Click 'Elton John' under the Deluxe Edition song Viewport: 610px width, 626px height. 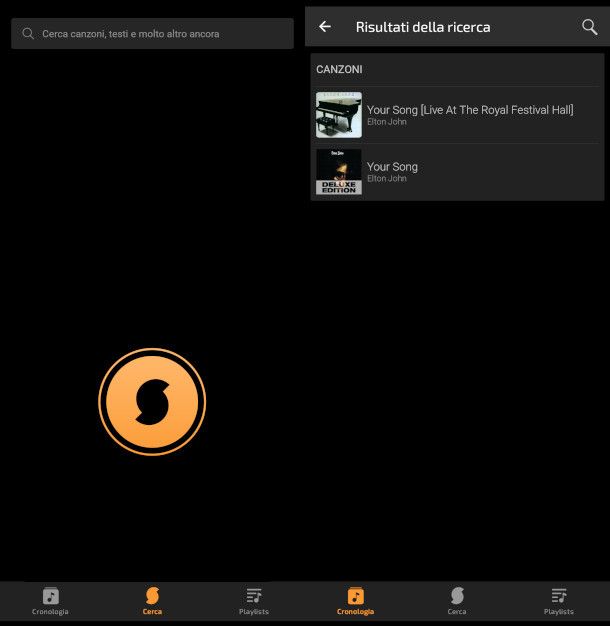[x=386, y=178]
